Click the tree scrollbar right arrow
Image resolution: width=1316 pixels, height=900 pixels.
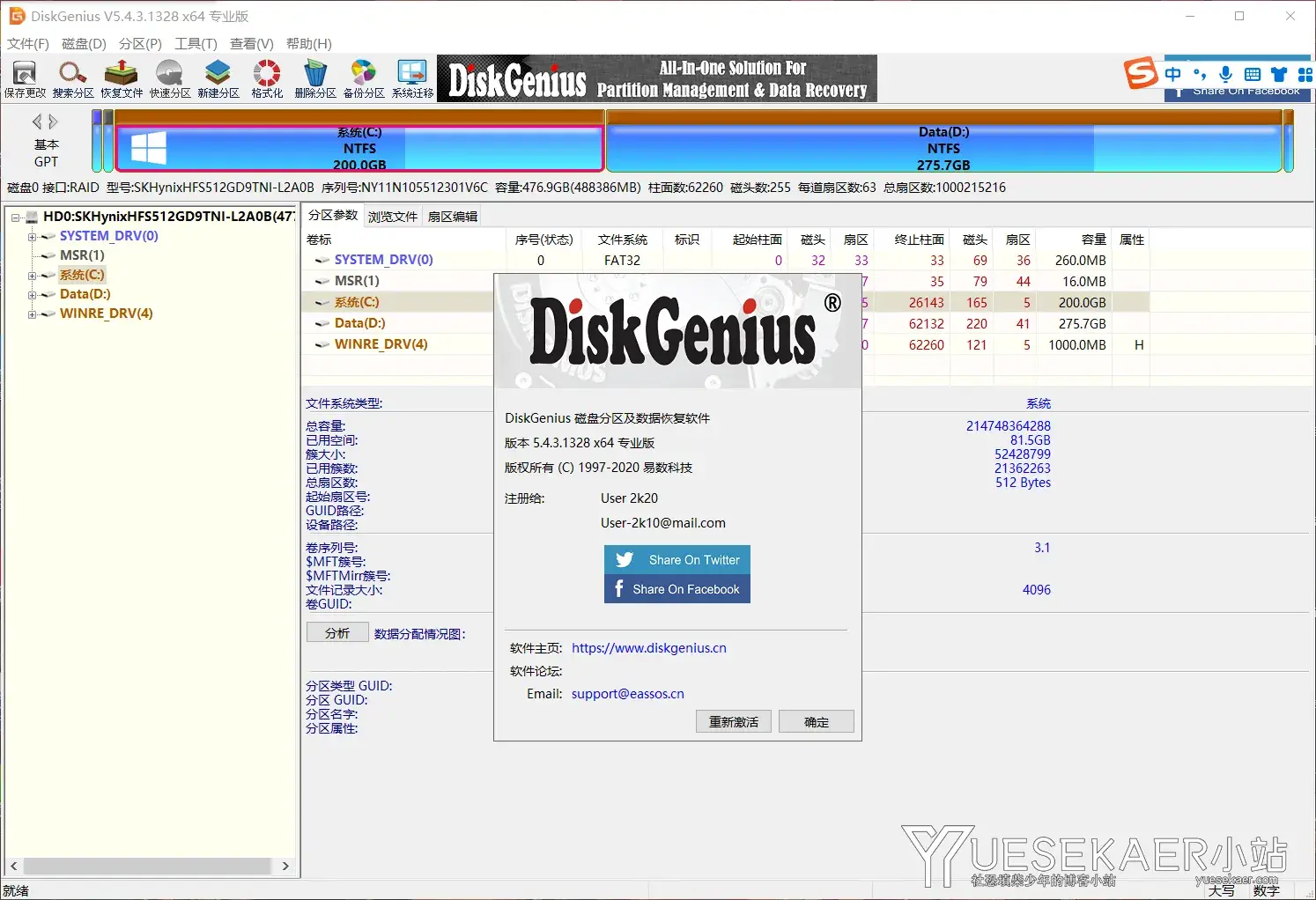pyautogui.click(x=285, y=866)
